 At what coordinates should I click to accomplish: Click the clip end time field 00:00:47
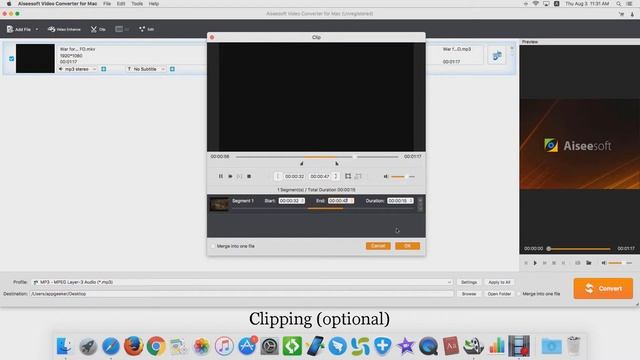click(320, 176)
